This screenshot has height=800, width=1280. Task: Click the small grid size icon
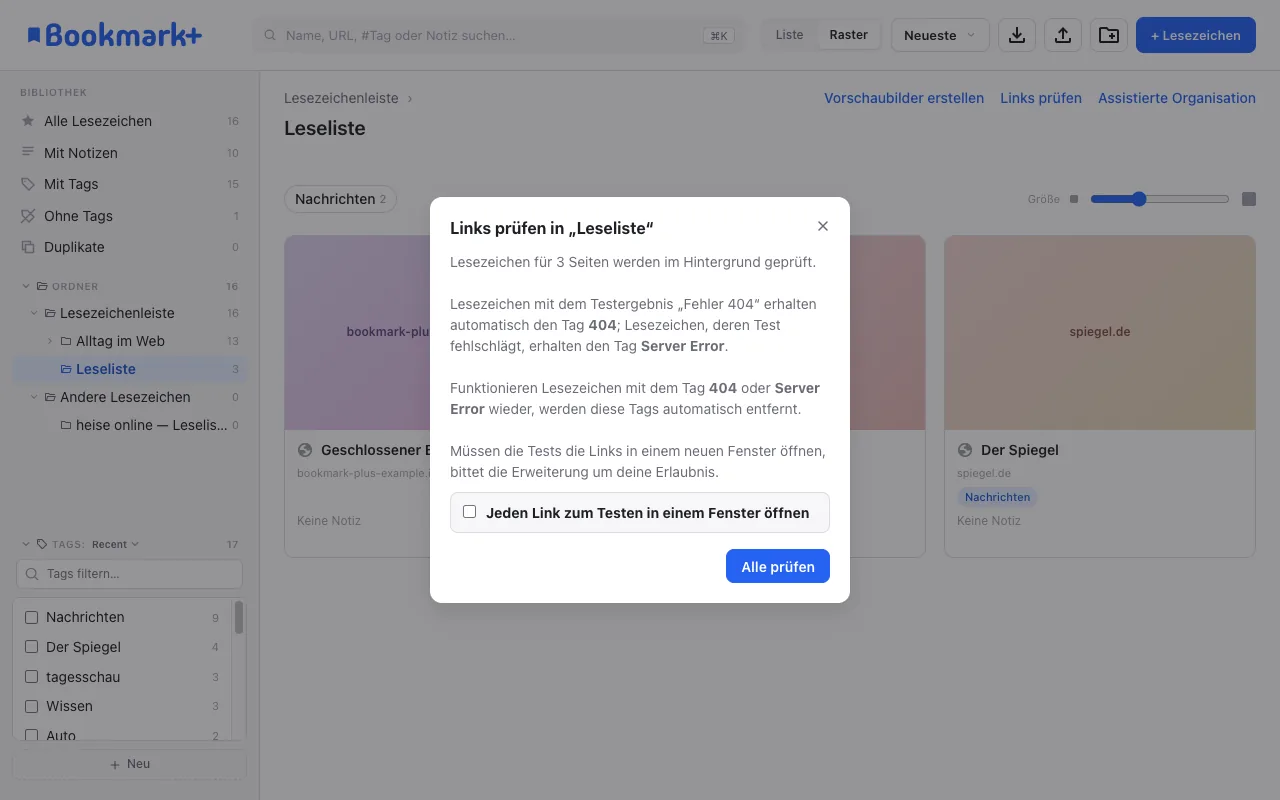pyautogui.click(x=1074, y=199)
